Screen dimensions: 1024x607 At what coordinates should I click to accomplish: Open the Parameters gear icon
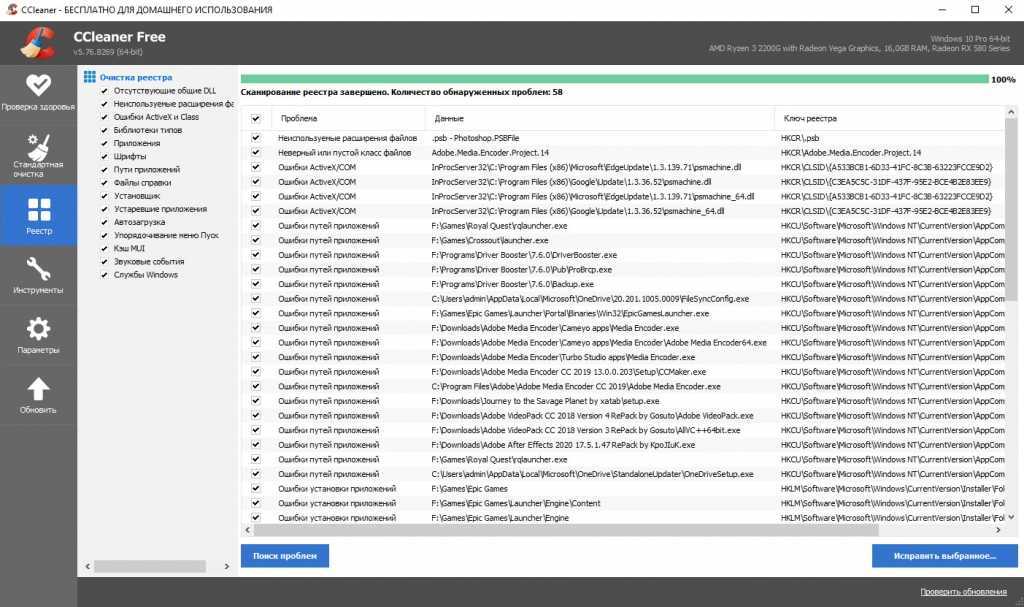pos(38,329)
